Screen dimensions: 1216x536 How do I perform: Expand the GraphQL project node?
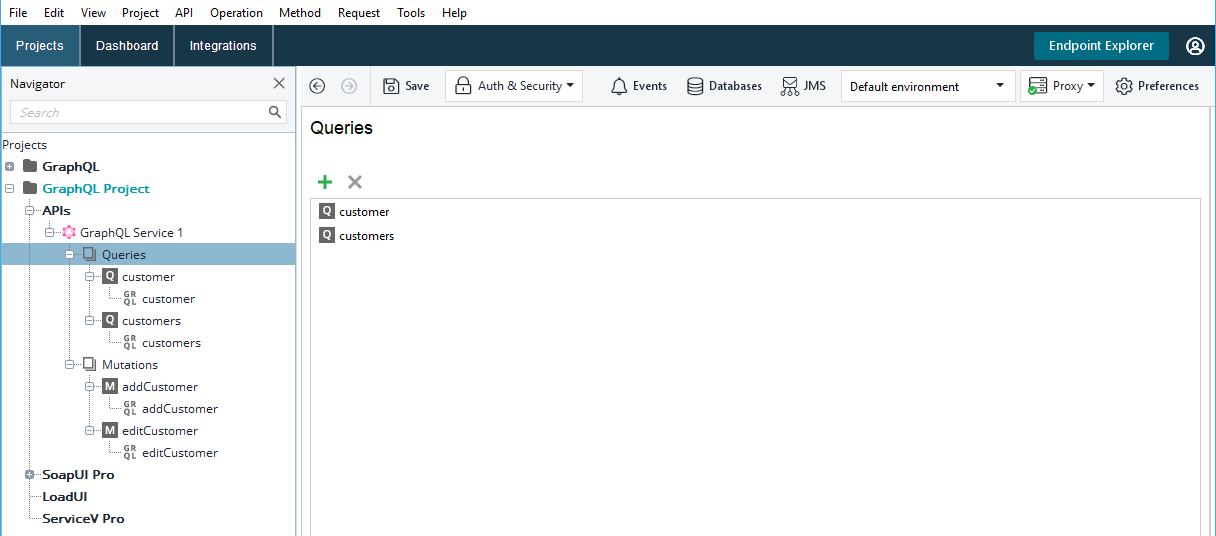(x=9, y=167)
